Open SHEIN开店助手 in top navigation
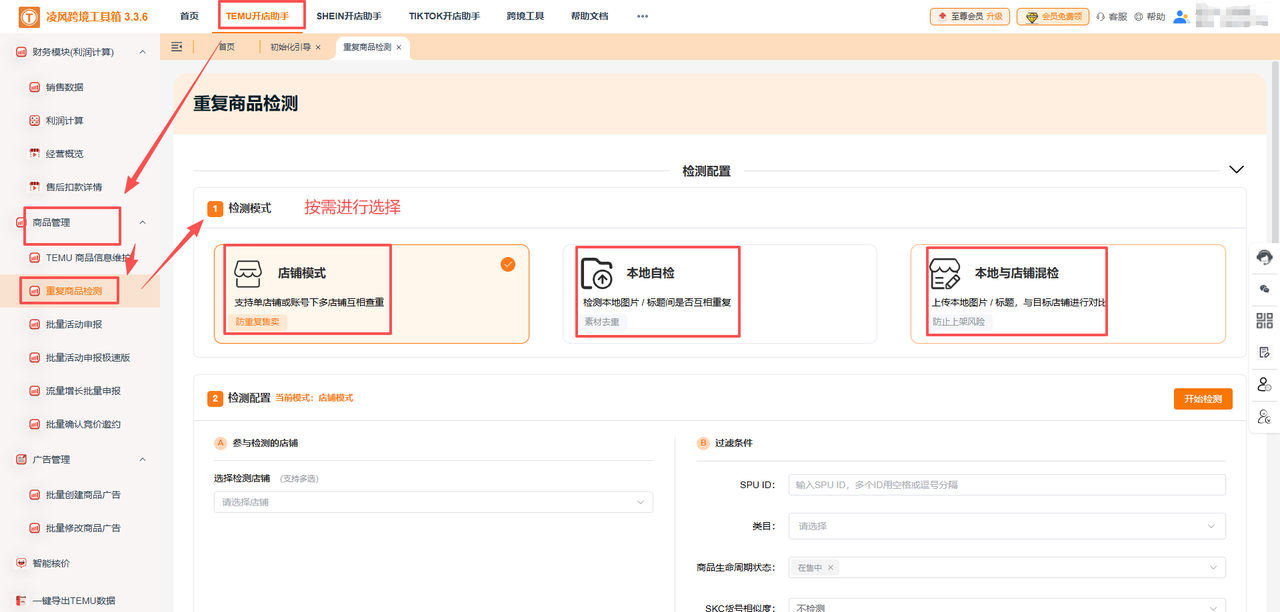 point(349,16)
